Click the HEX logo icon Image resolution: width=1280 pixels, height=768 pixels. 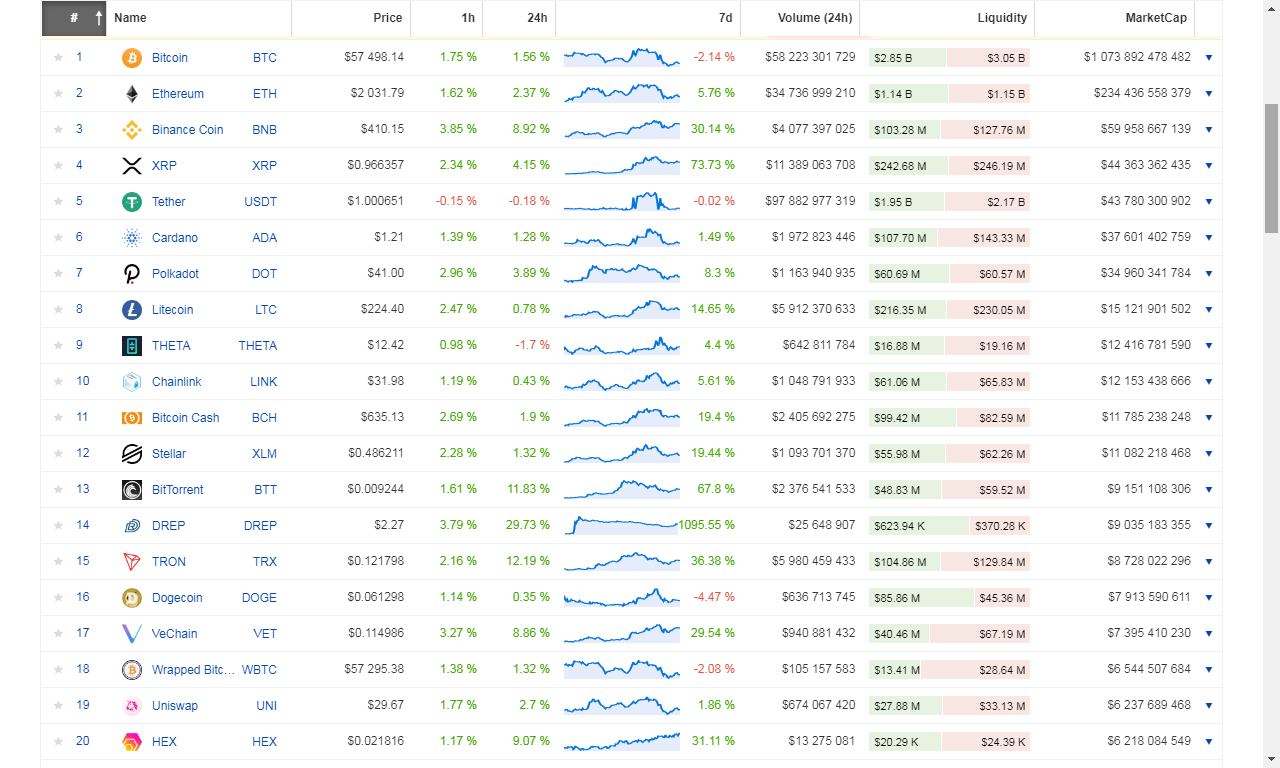(132, 742)
